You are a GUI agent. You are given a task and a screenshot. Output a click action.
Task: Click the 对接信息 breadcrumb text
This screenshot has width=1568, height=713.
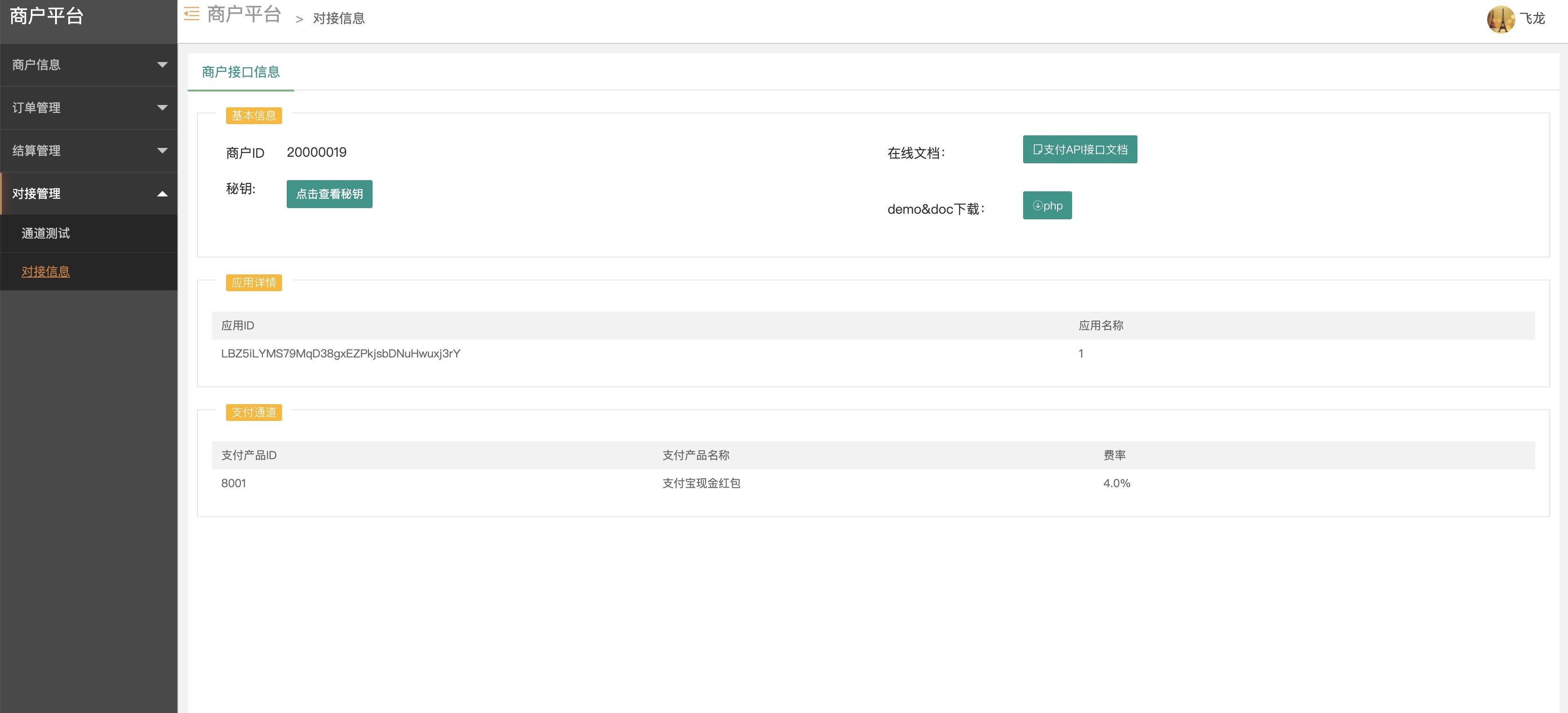[x=339, y=19]
